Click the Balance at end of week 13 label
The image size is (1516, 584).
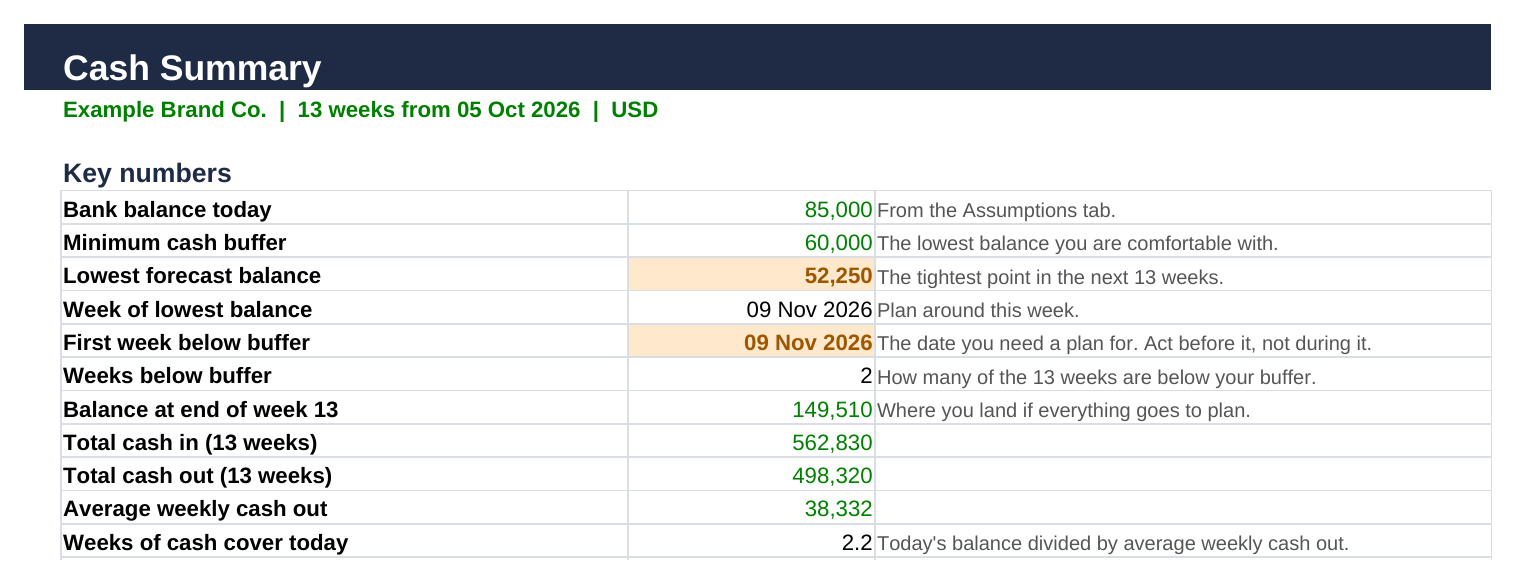[x=200, y=410]
